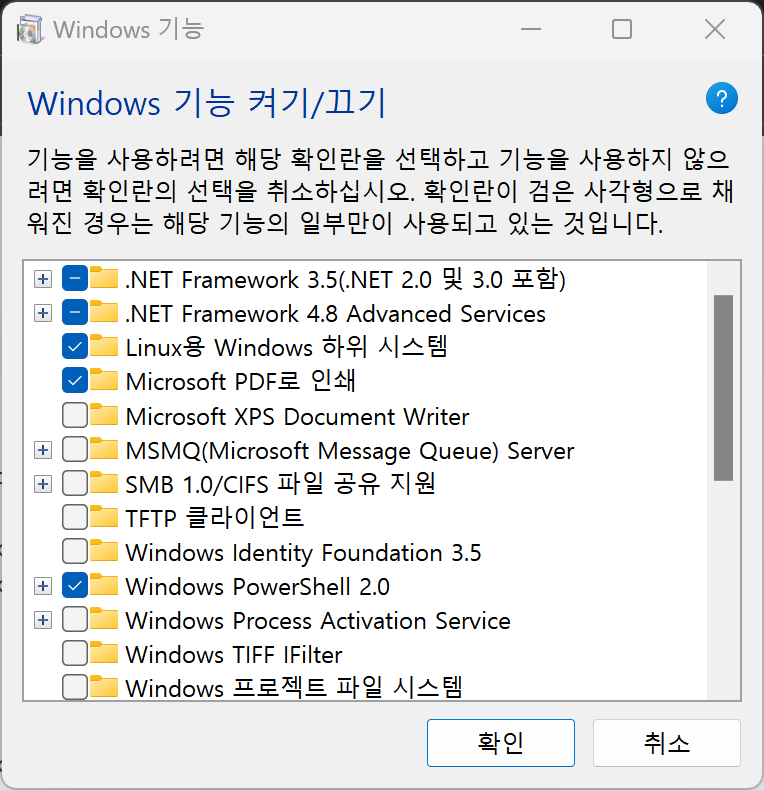This screenshot has width=764, height=790.
Task: Check the Windows TIFF IFilter checkbox
Action: click(x=75, y=653)
